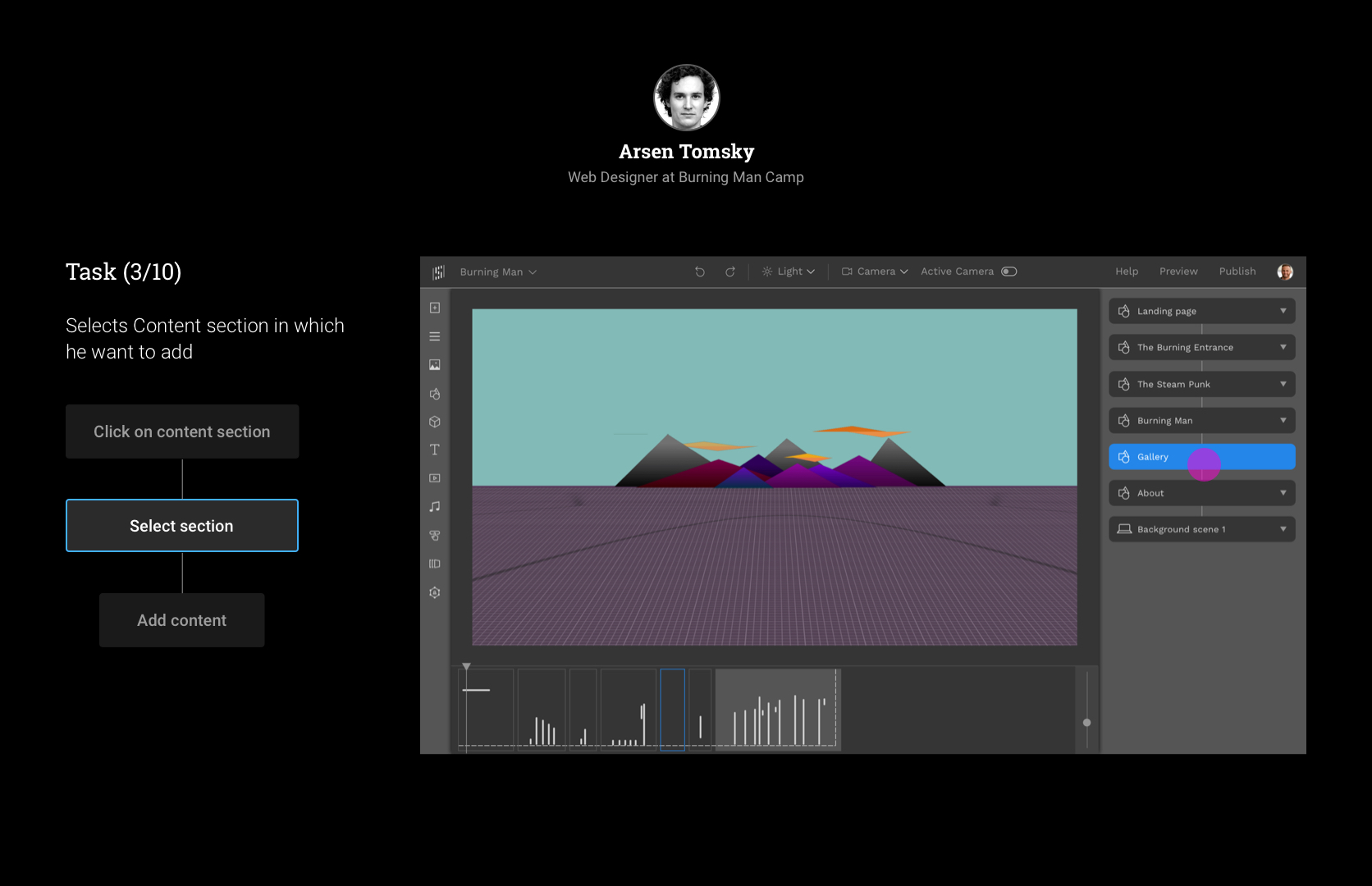The height and width of the screenshot is (886, 1372).
Task: Click Preview in the top bar
Action: (x=1178, y=272)
